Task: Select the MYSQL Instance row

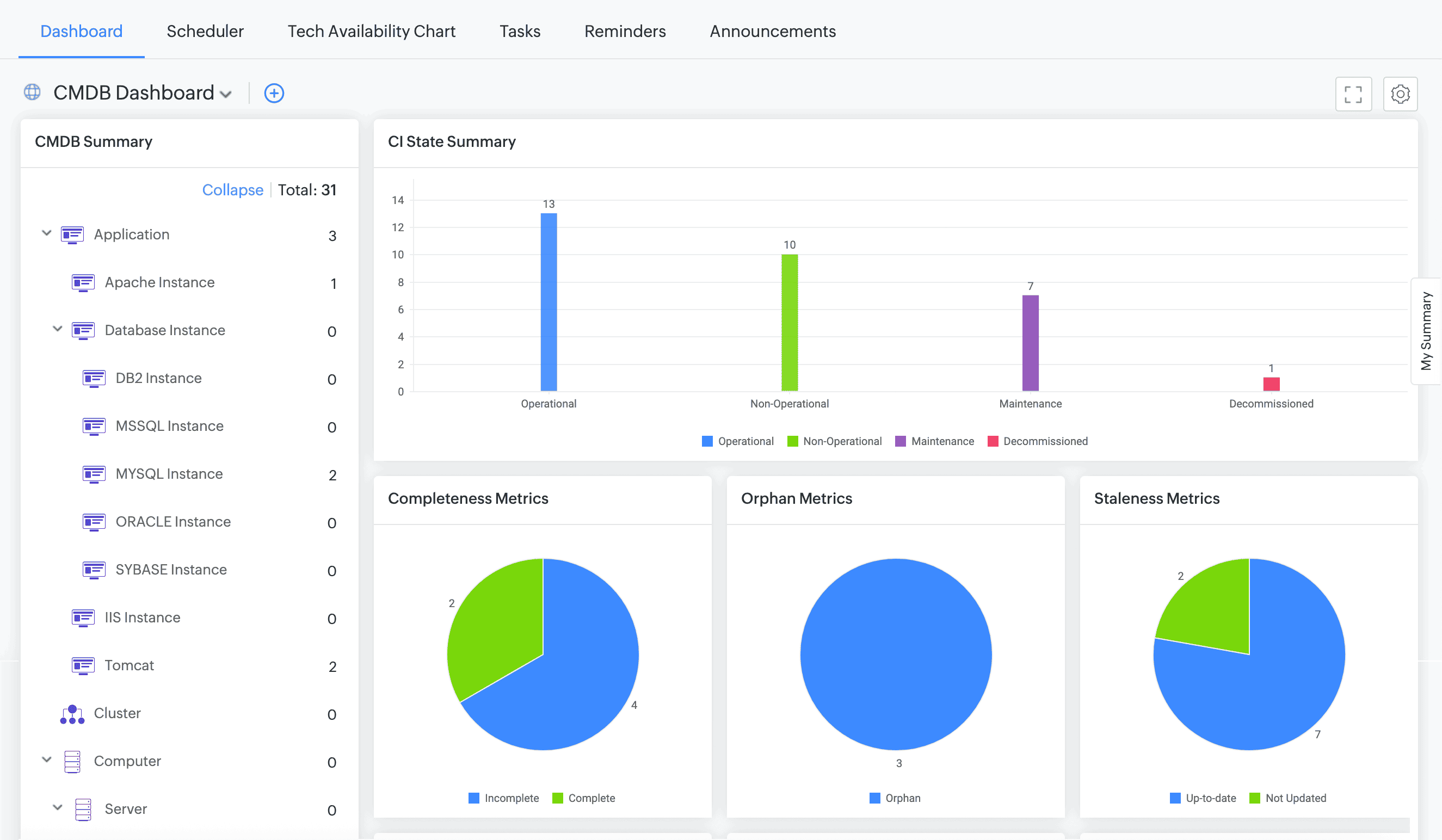Action: (x=169, y=474)
